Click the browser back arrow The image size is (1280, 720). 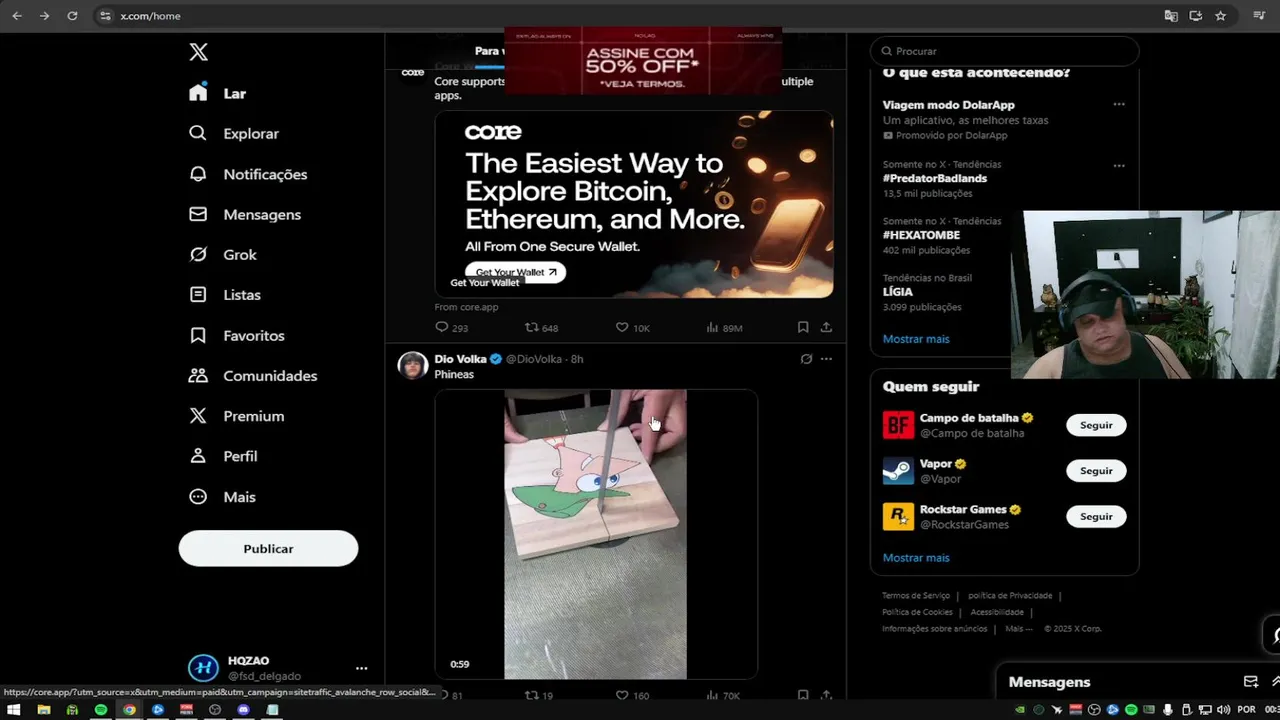(17, 16)
